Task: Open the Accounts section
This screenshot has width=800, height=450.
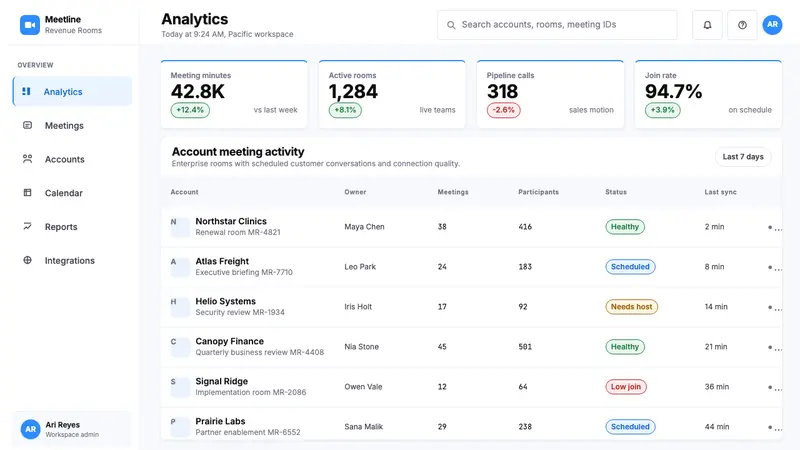Action: point(72,159)
